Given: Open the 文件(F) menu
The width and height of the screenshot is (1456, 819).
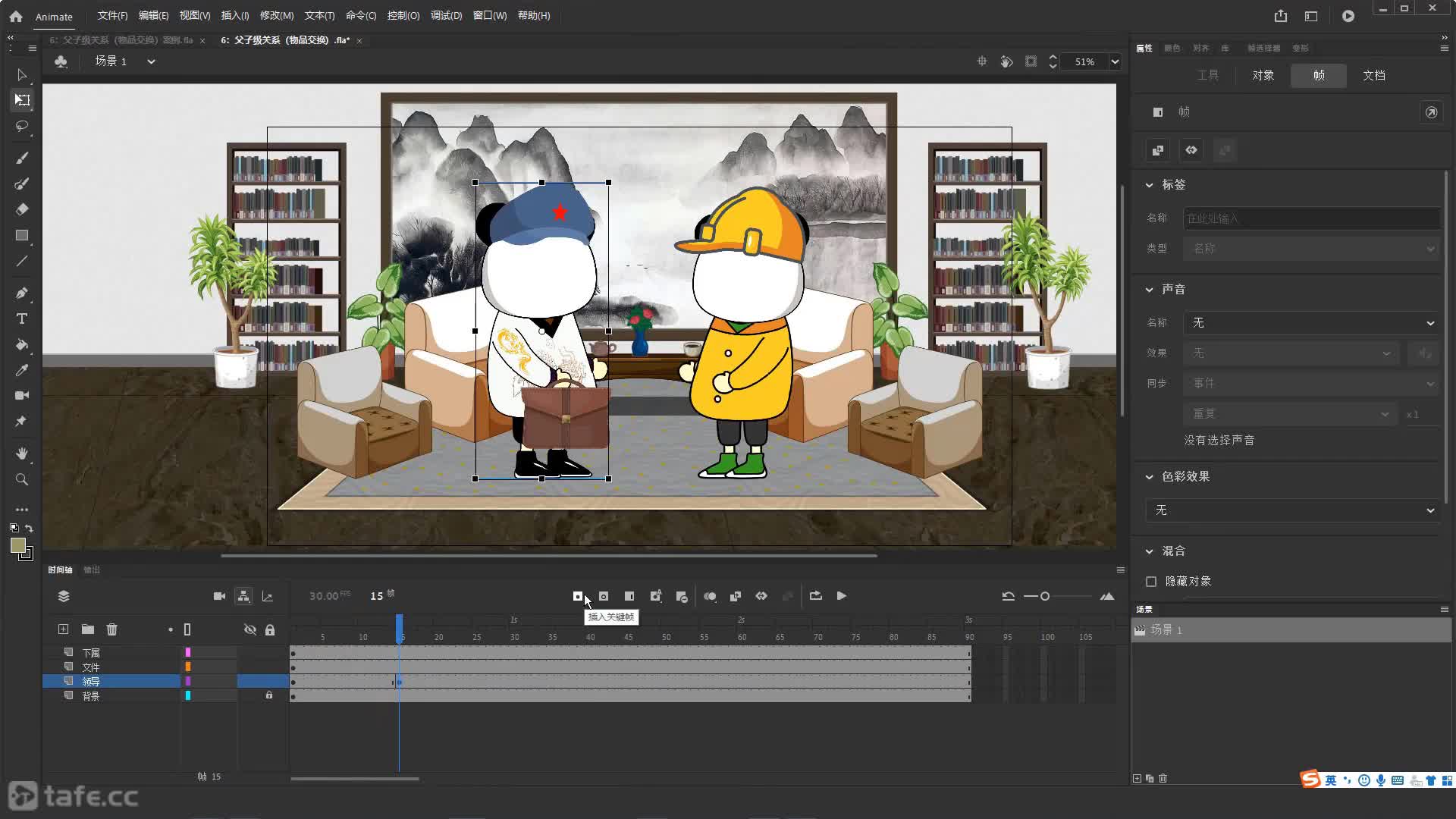Looking at the screenshot, I should coord(112,15).
